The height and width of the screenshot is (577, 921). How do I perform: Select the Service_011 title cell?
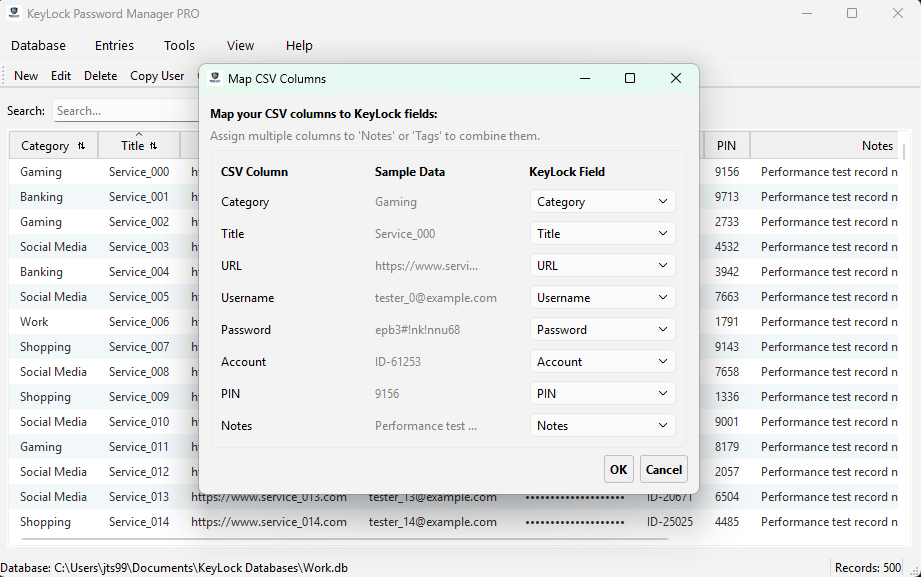coord(139,447)
